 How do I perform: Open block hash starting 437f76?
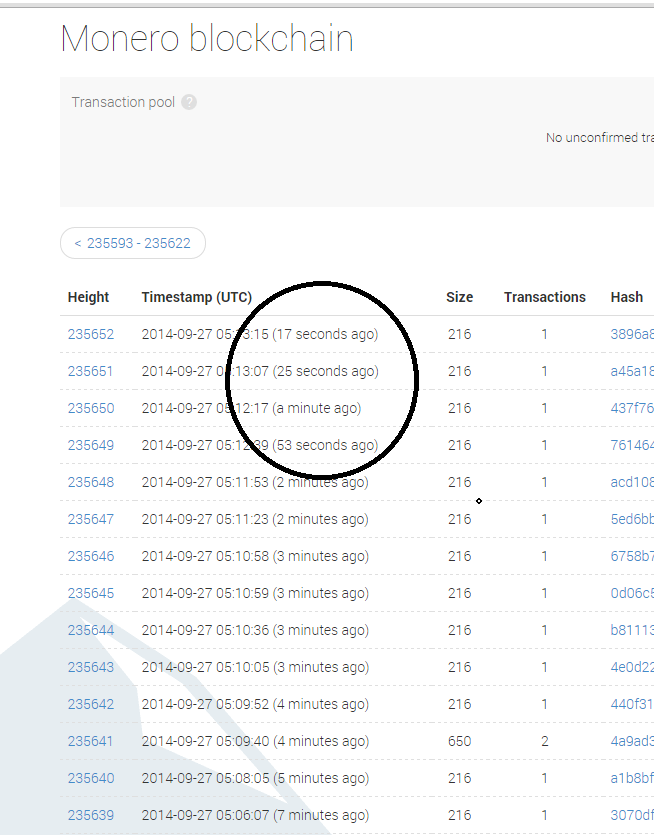pos(632,408)
